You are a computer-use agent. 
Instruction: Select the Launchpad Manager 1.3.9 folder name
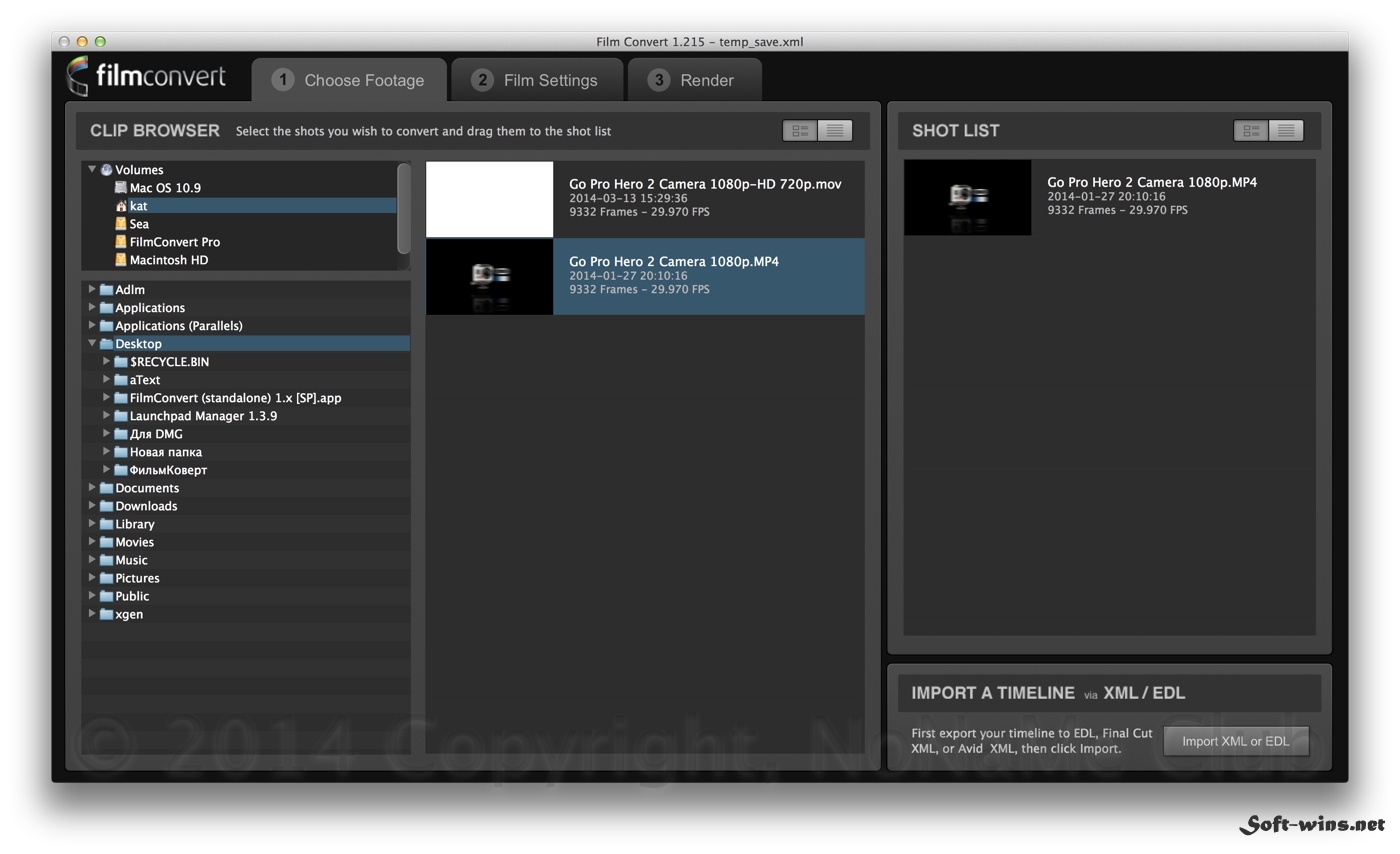pos(203,416)
